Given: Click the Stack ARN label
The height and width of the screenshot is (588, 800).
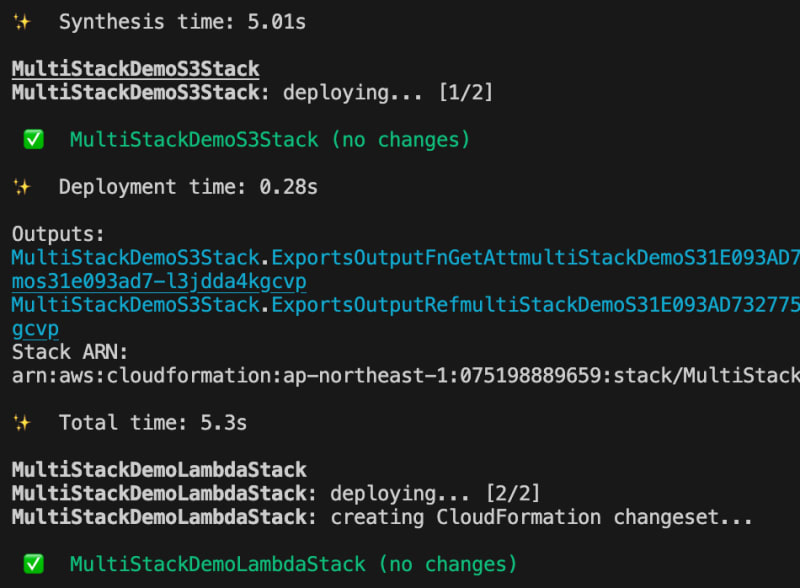Looking at the screenshot, I should tap(69, 352).
